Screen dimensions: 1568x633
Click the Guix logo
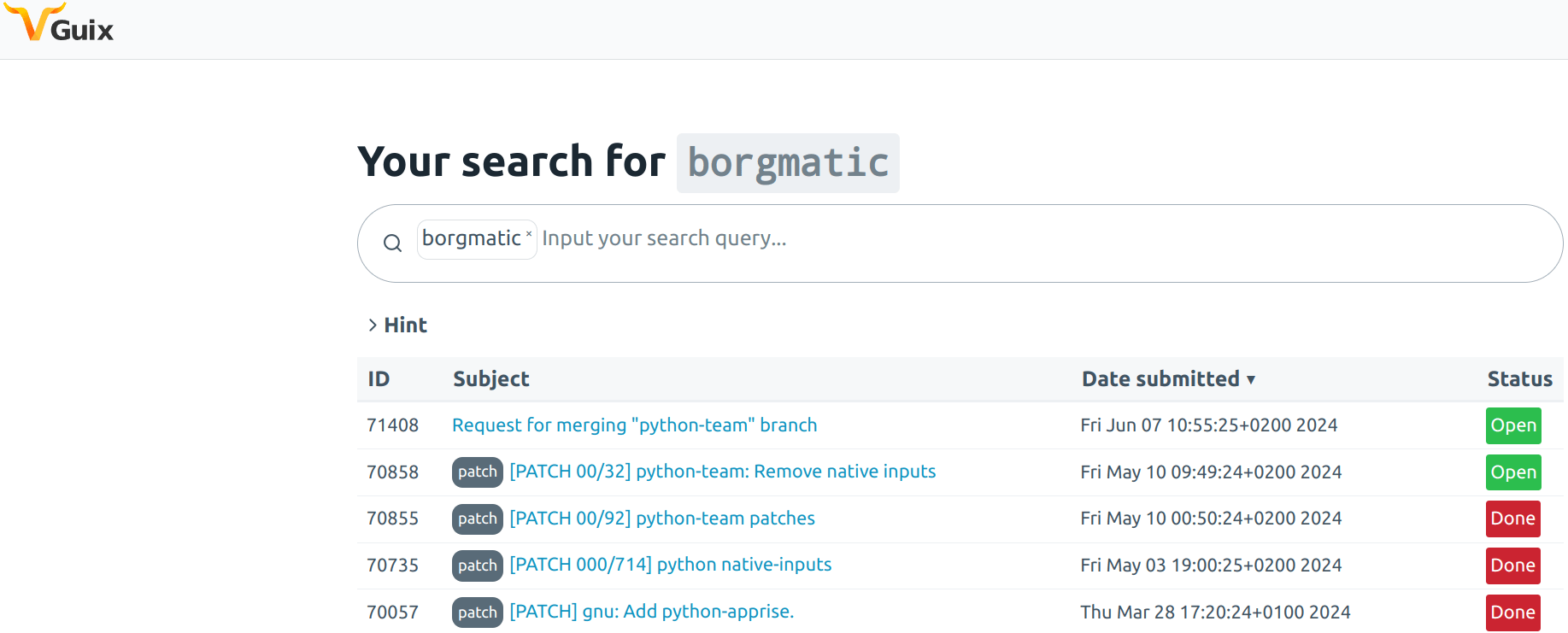point(59,23)
